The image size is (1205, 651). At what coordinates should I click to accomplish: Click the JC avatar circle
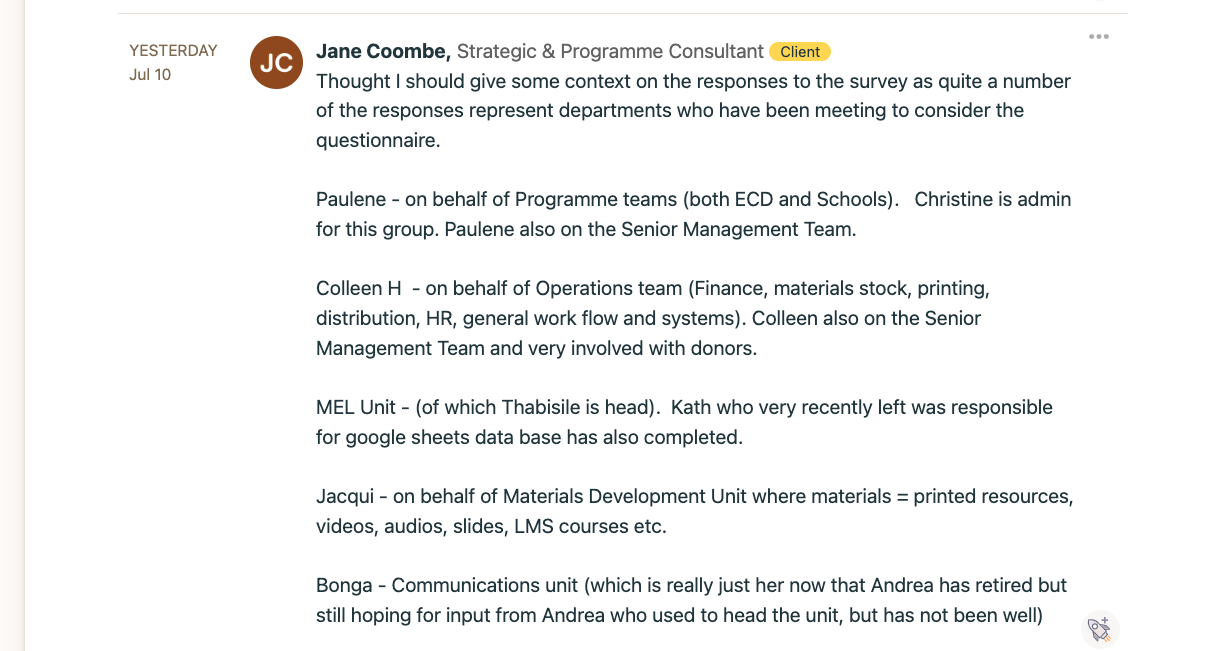pyautogui.click(x=276, y=62)
